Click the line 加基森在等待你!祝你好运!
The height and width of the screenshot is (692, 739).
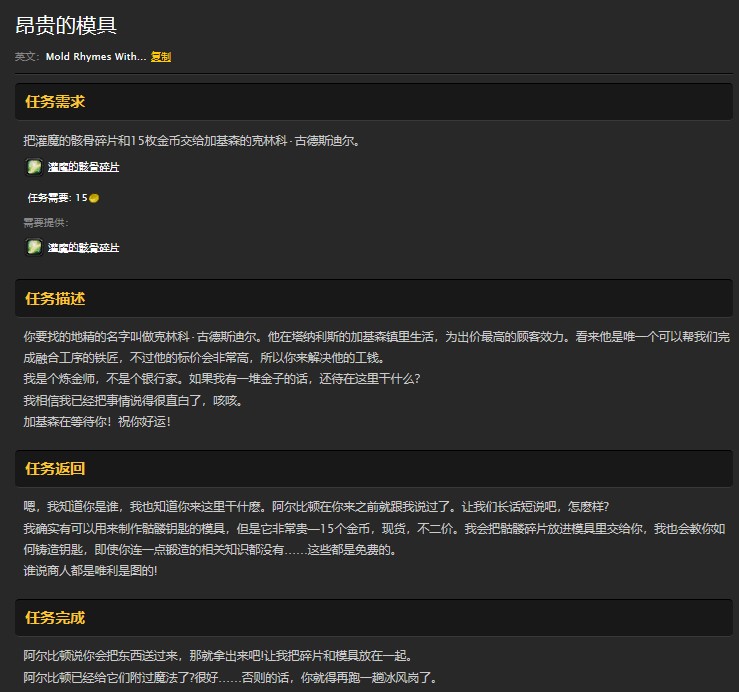pyautogui.click(x=97, y=421)
